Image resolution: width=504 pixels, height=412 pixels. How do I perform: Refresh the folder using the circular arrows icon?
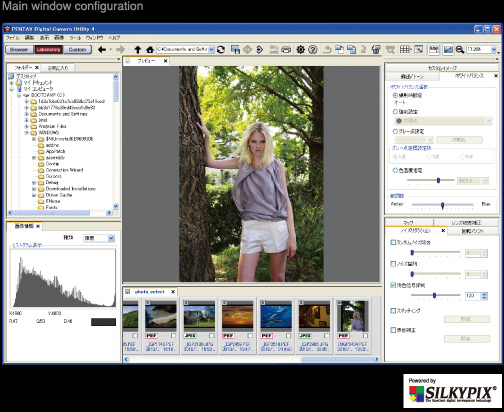221,50
